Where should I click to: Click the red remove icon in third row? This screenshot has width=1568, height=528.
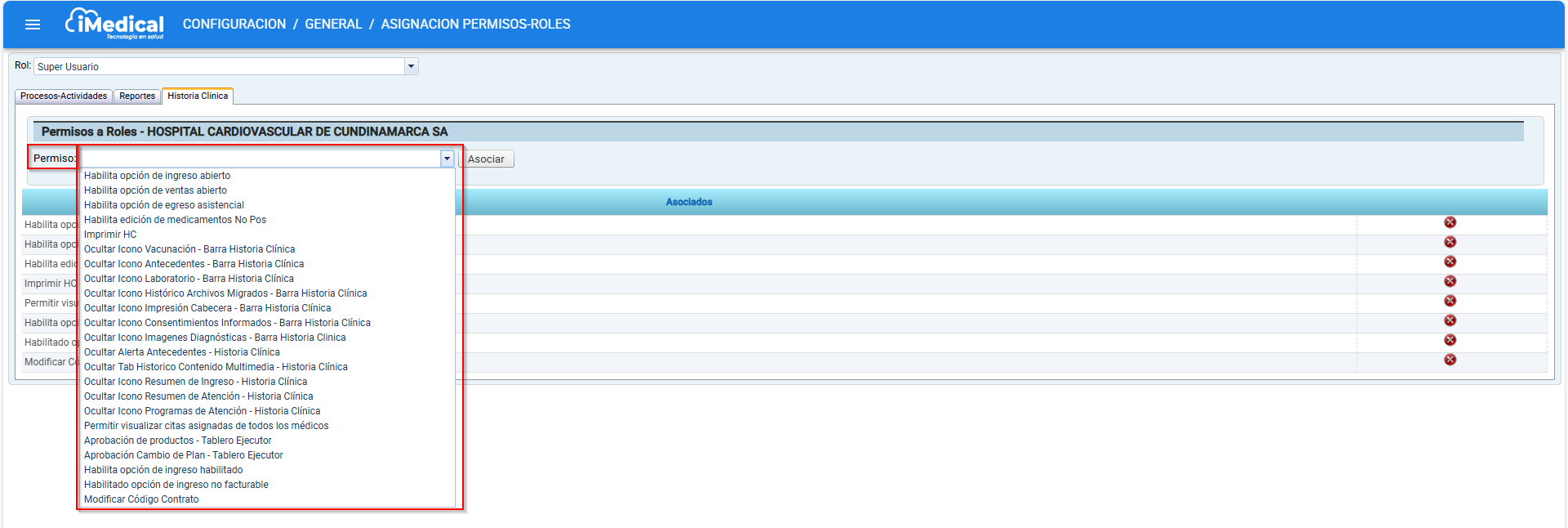pyautogui.click(x=1450, y=262)
